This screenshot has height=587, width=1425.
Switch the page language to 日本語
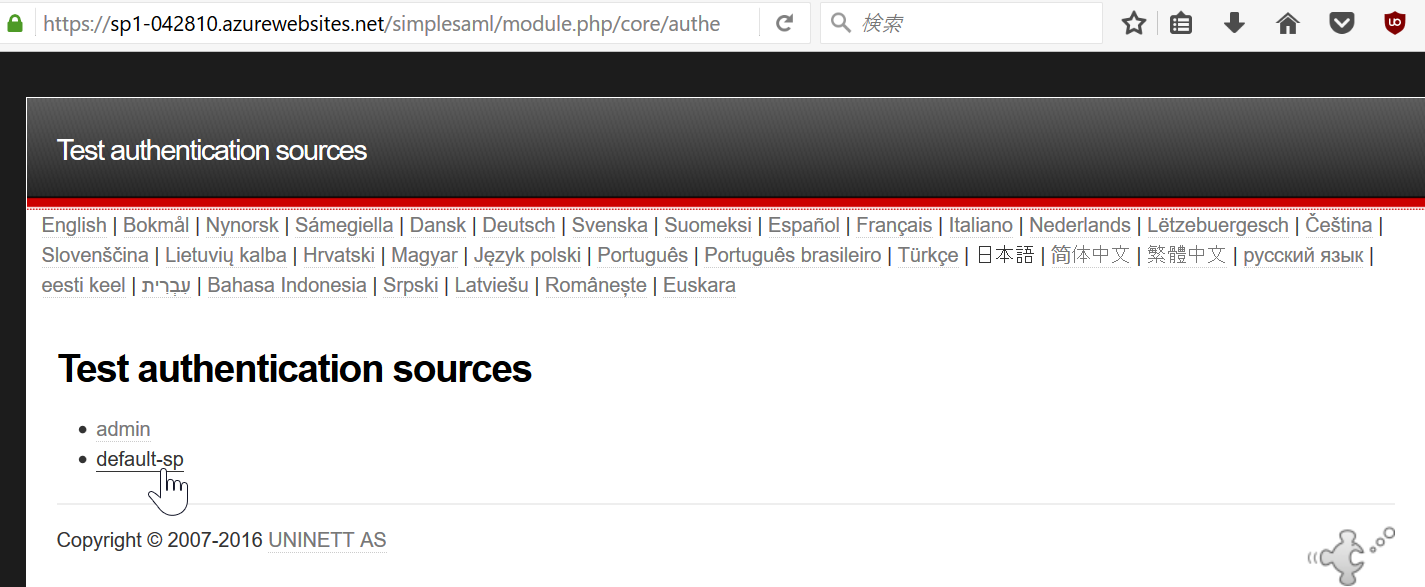coord(1005,255)
